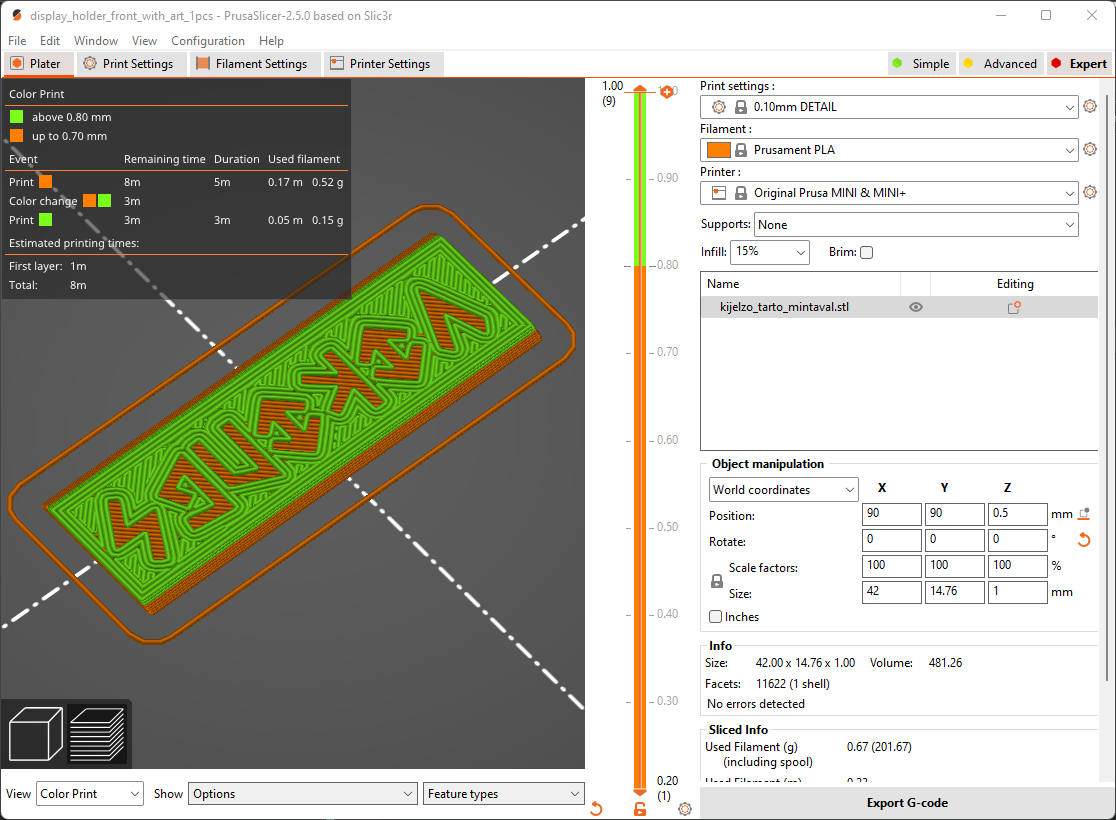Click lock icon beside Original Prusa MINI
This screenshot has width=1116, height=820.
741,193
